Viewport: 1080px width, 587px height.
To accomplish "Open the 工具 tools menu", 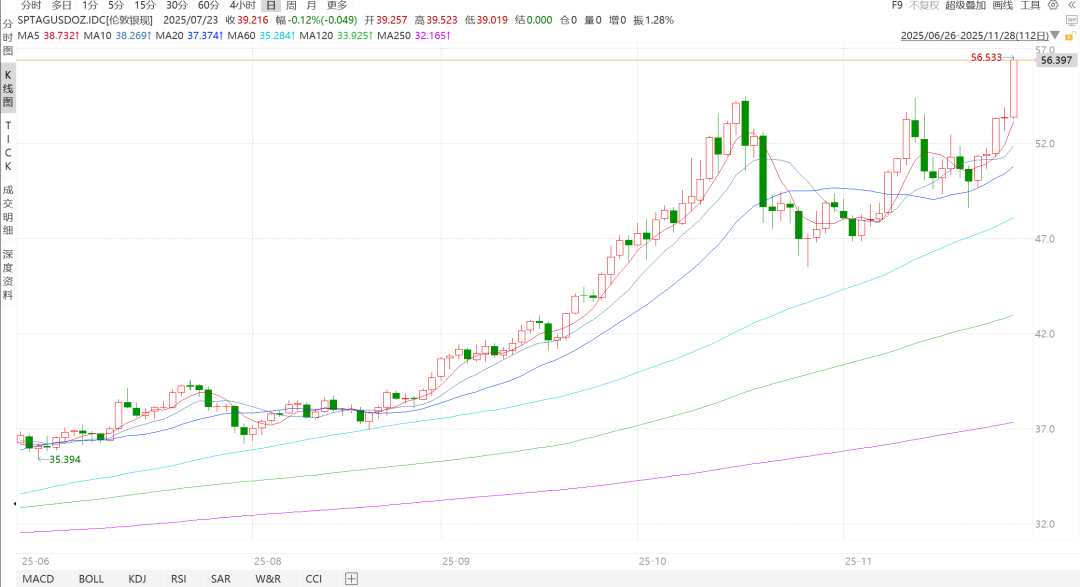I will [x=1030, y=6].
